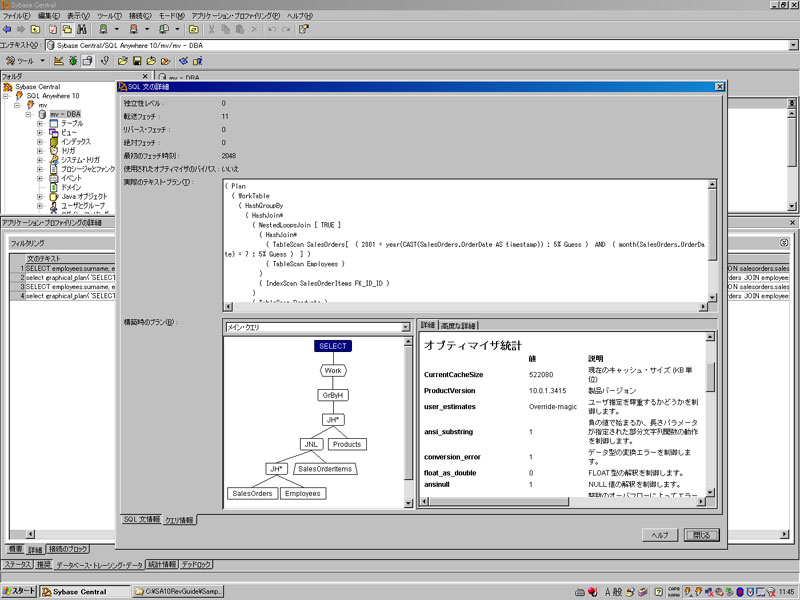Open the ツール toolbar dropdown arrow
Image resolution: width=800 pixels, height=600 pixels.
[x=42, y=61]
